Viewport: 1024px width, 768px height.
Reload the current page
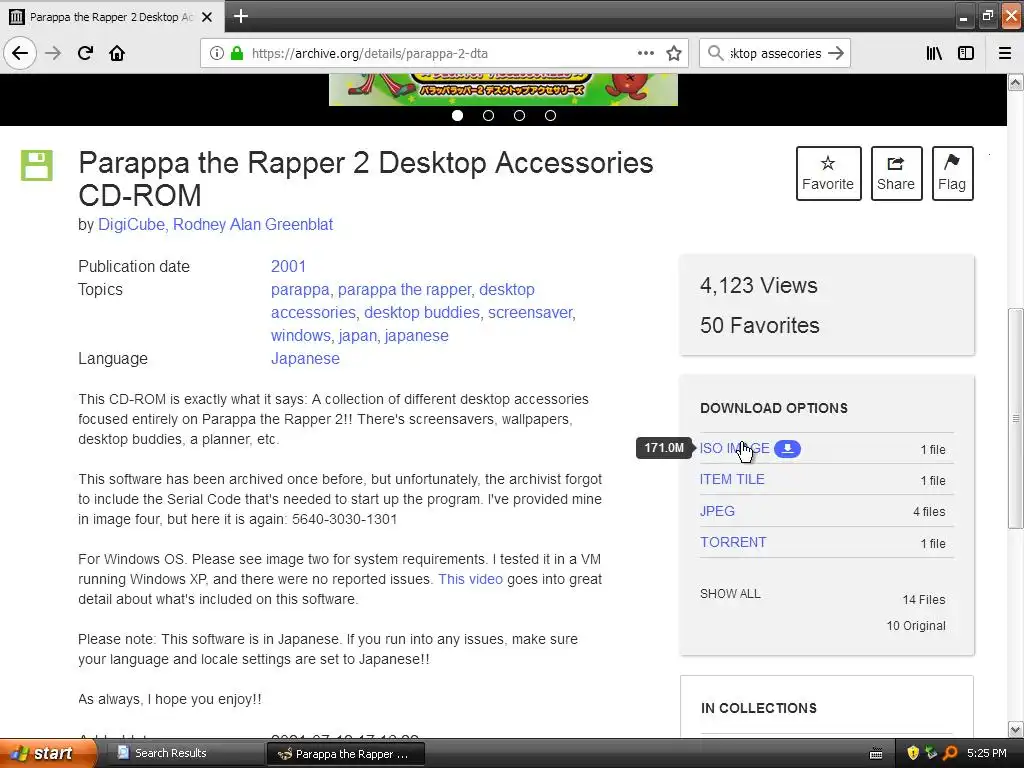click(85, 53)
